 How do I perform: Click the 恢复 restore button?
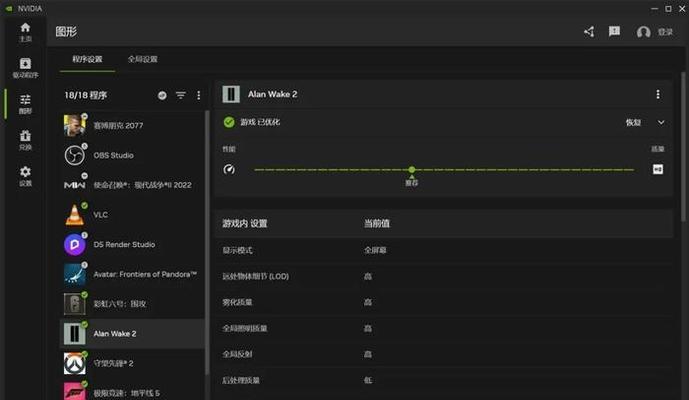(x=633, y=122)
